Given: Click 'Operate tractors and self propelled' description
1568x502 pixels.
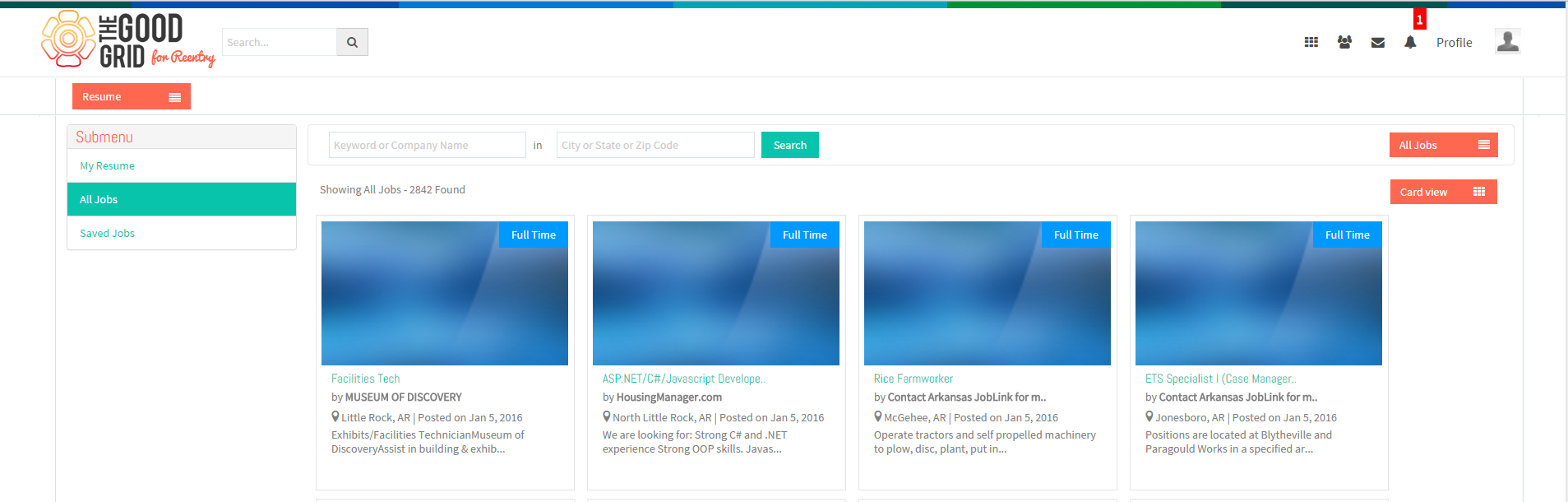Looking at the screenshot, I should [x=985, y=442].
